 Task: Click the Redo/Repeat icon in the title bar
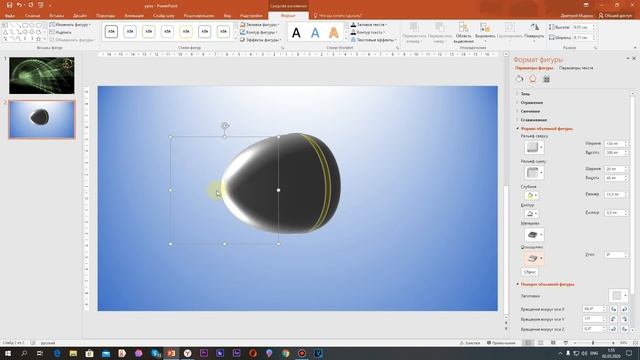pos(30,5)
